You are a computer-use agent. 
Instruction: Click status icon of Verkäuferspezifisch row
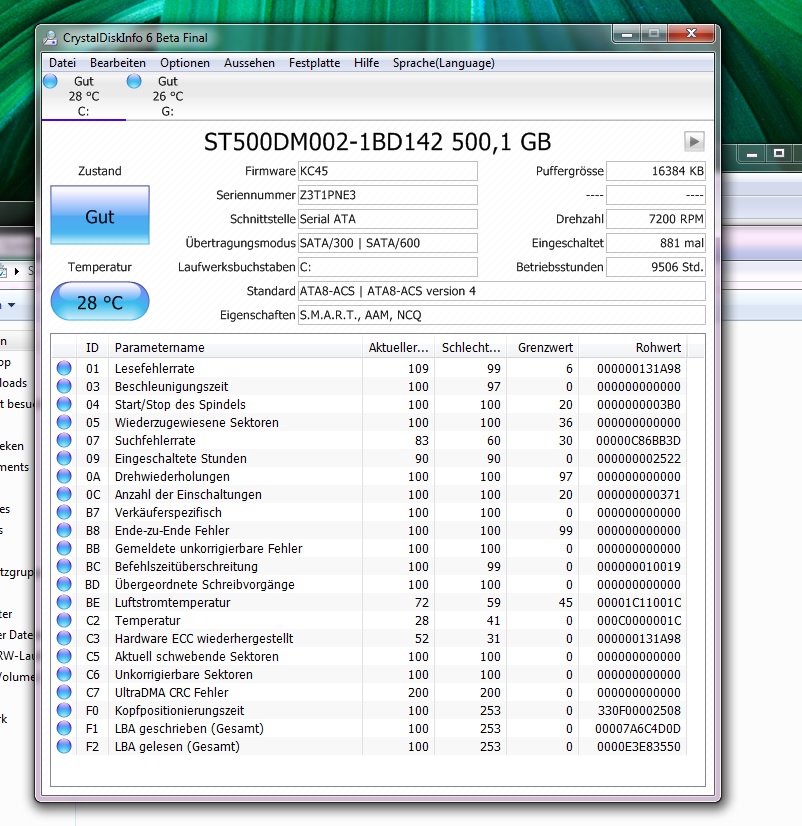[x=64, y=512]
